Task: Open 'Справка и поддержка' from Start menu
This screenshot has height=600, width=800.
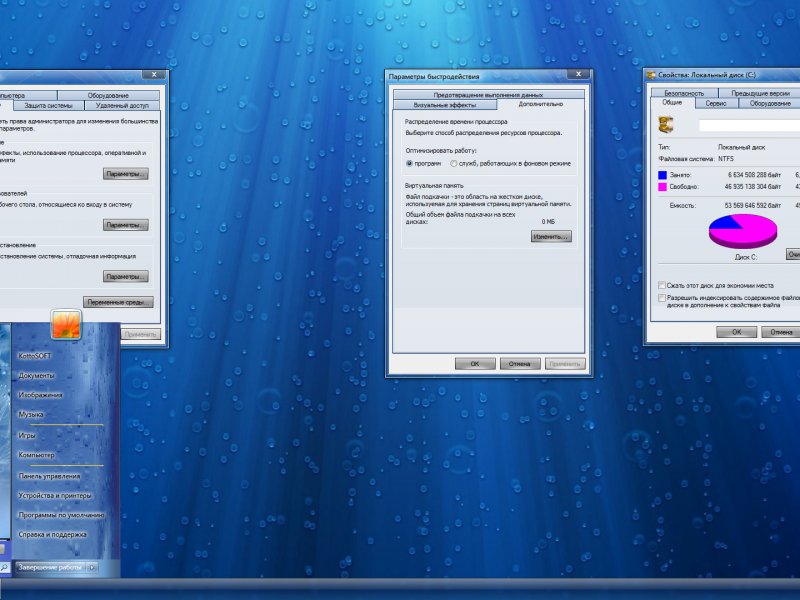Action: (53, 534)
